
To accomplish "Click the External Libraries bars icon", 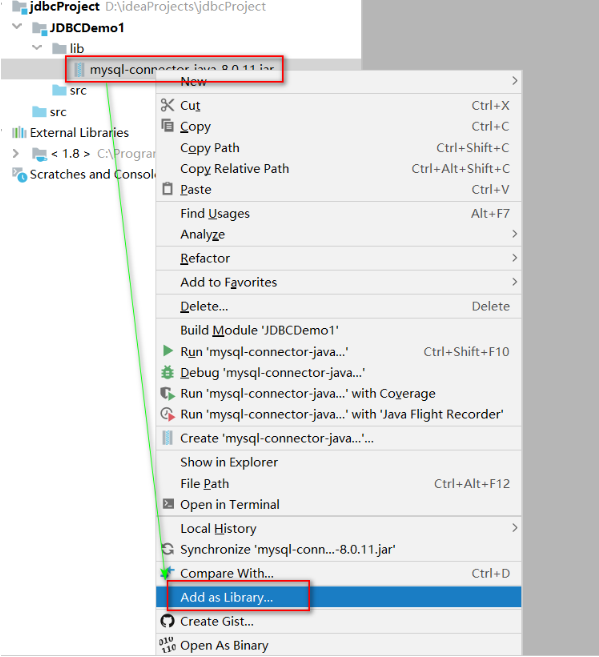I will click(19, 133).
